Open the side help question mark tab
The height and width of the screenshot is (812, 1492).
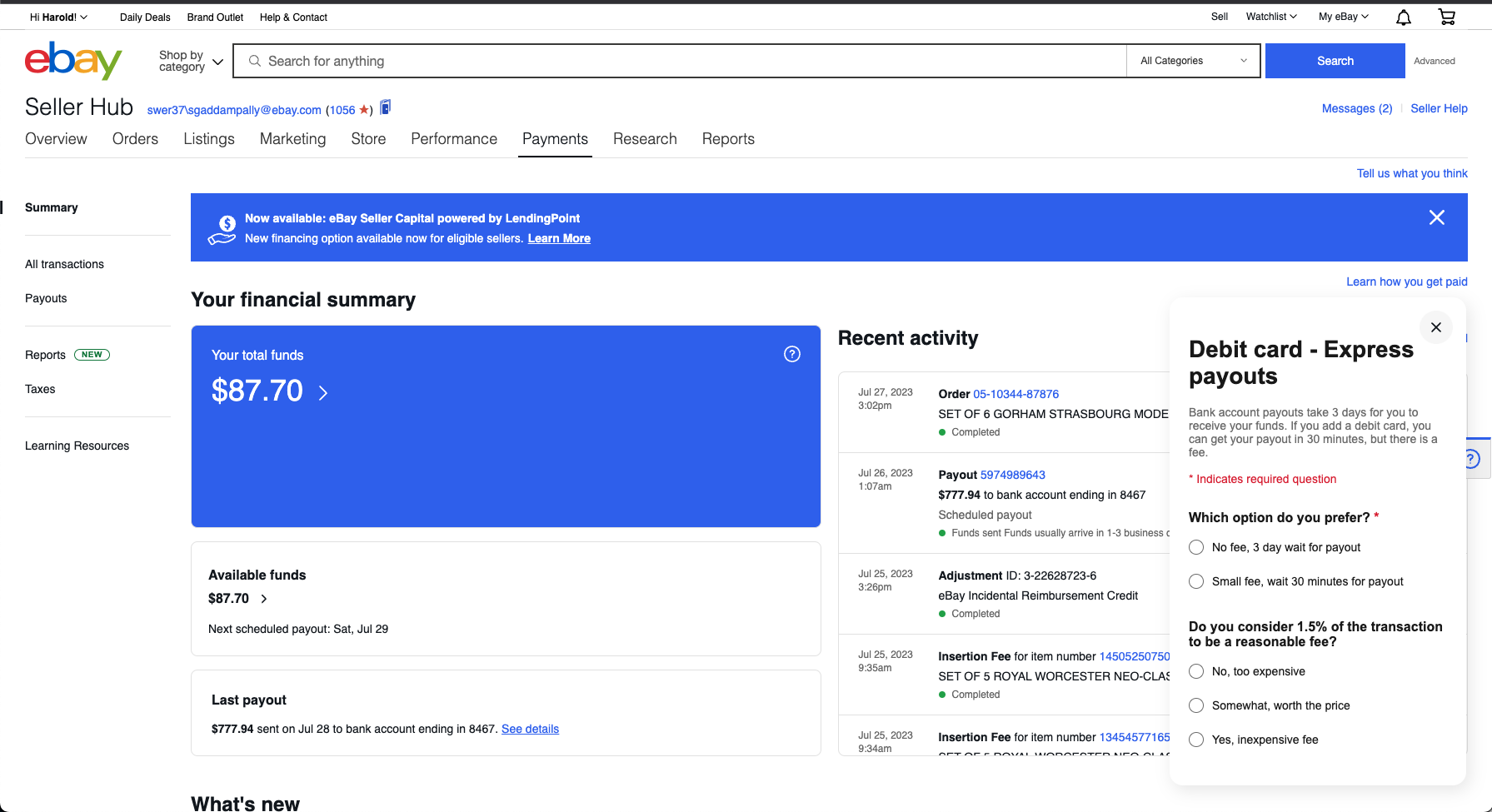1473,459
